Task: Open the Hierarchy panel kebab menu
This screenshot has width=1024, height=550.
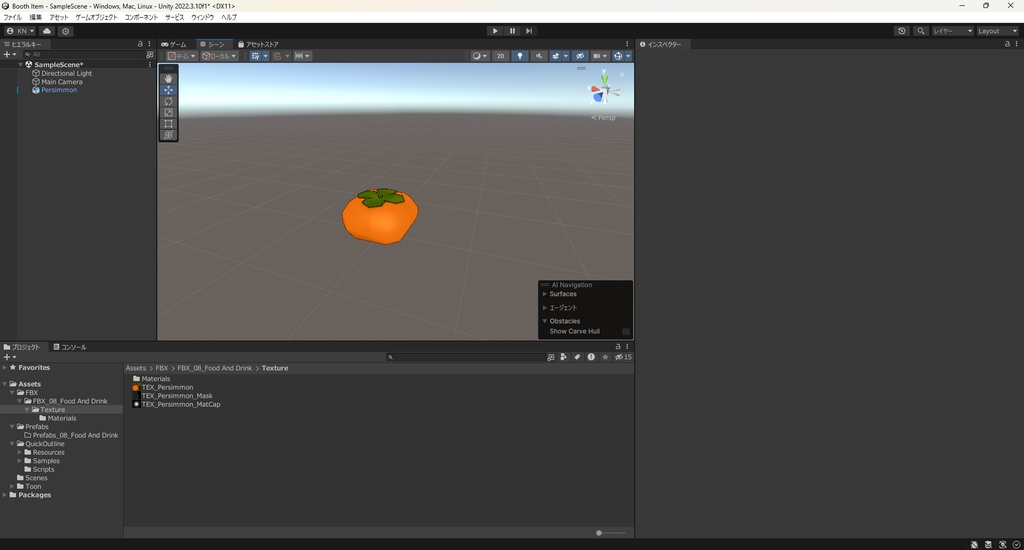Action: pyautogui.click(x=150, y=44)
